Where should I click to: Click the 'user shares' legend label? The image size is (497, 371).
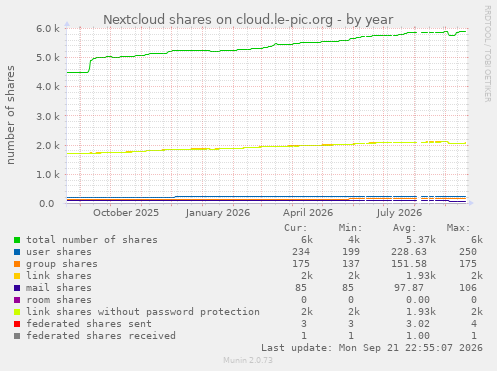pyautogui.click(x=59, y=252)
